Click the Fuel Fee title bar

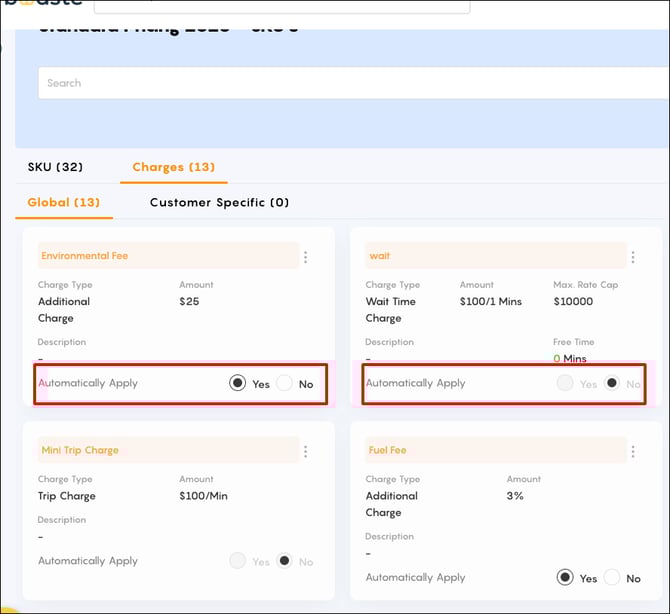(496, 450)
